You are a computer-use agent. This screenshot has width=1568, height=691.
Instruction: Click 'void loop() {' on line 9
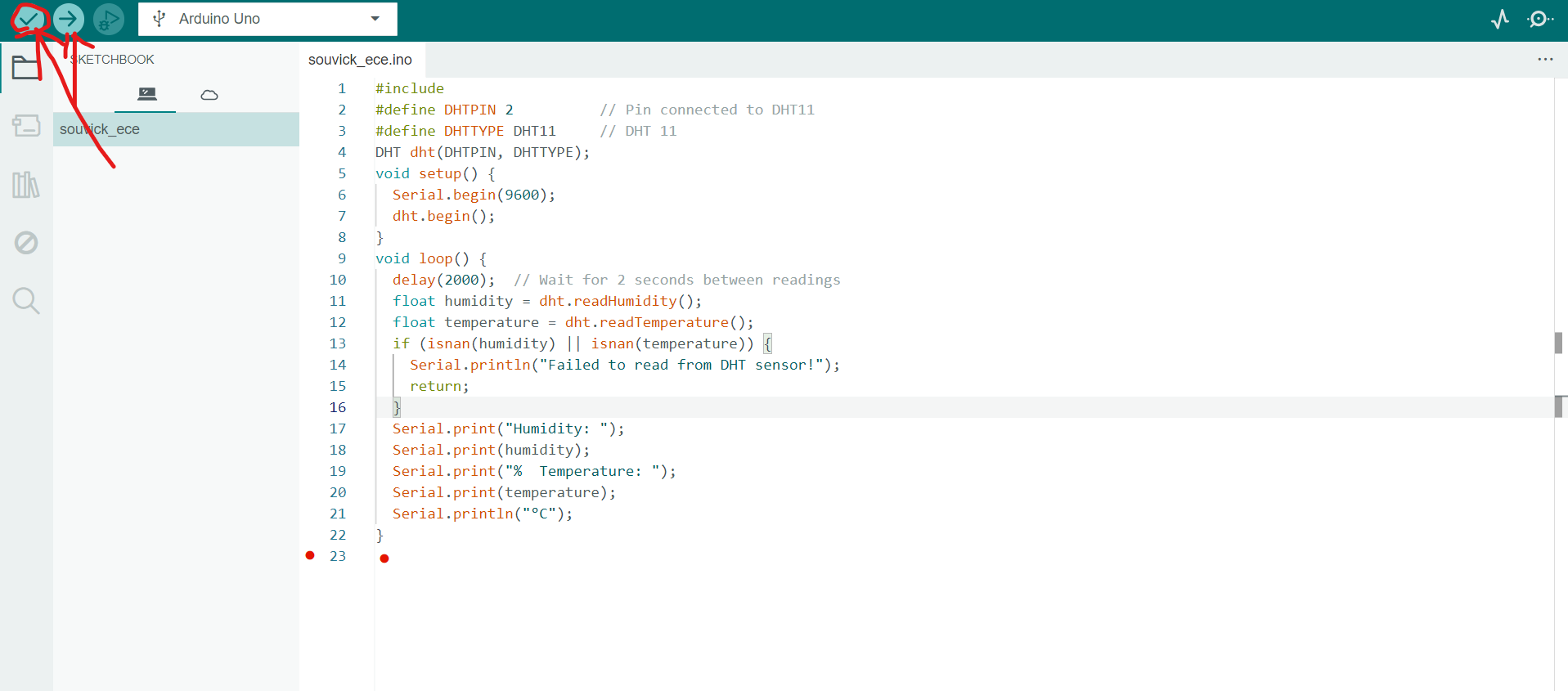click(431, 258)
